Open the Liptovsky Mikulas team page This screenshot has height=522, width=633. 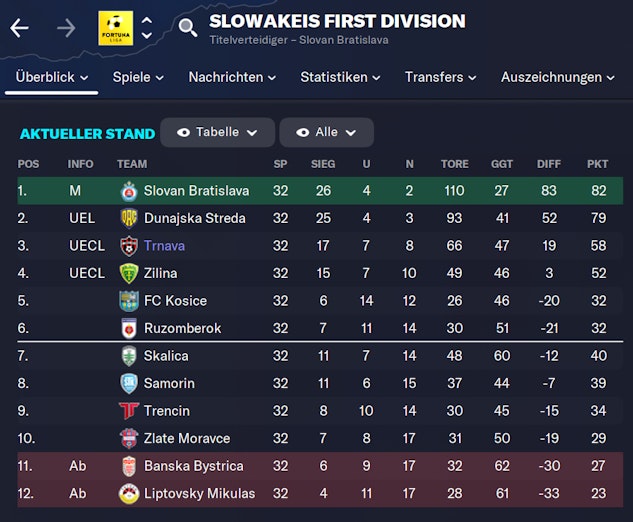point(199,494)
